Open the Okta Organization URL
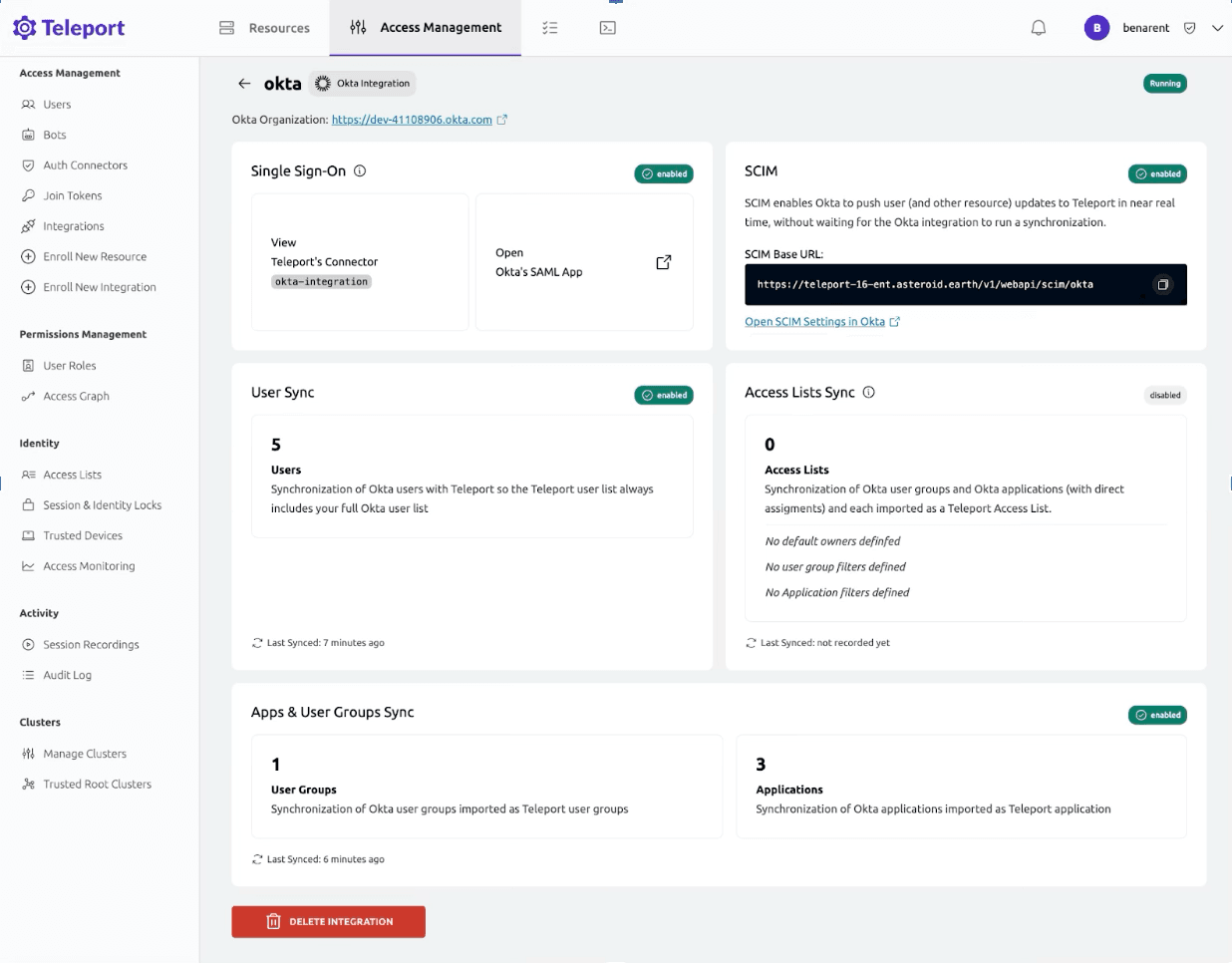 click(x=414, y=119)
